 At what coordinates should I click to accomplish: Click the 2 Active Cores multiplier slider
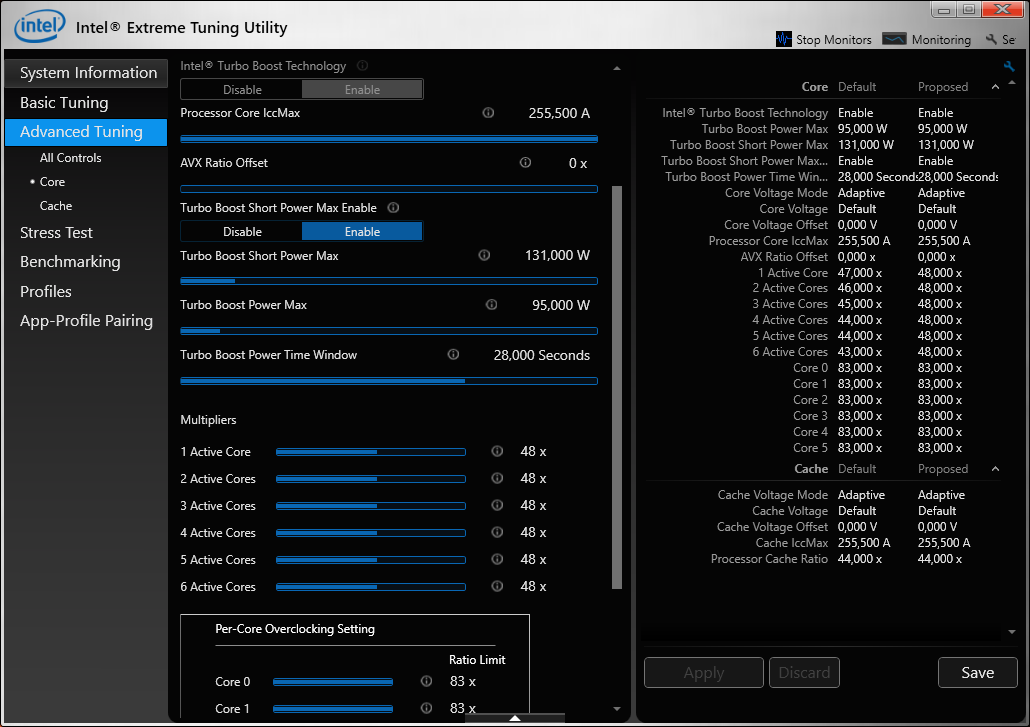[x=371, y=479]
